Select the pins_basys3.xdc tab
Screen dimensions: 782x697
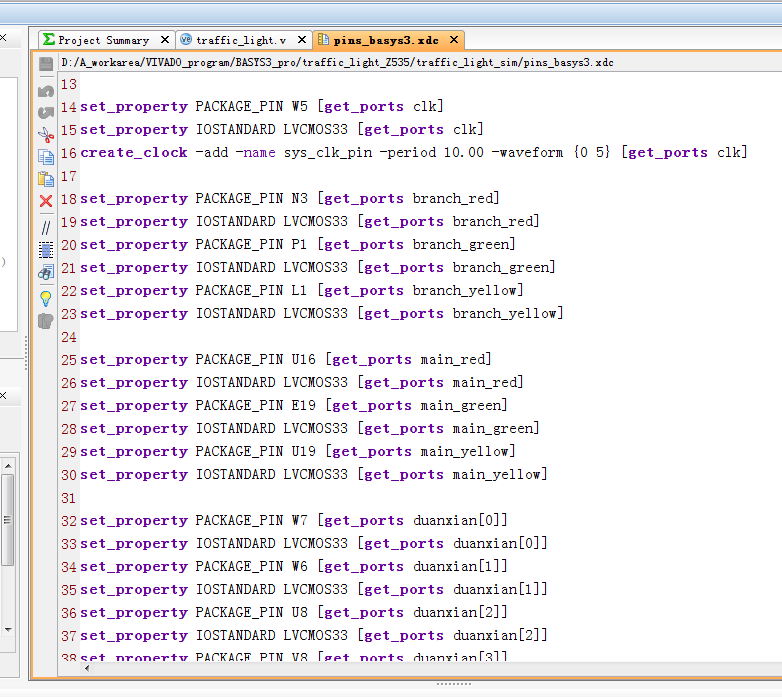[385, 40]
